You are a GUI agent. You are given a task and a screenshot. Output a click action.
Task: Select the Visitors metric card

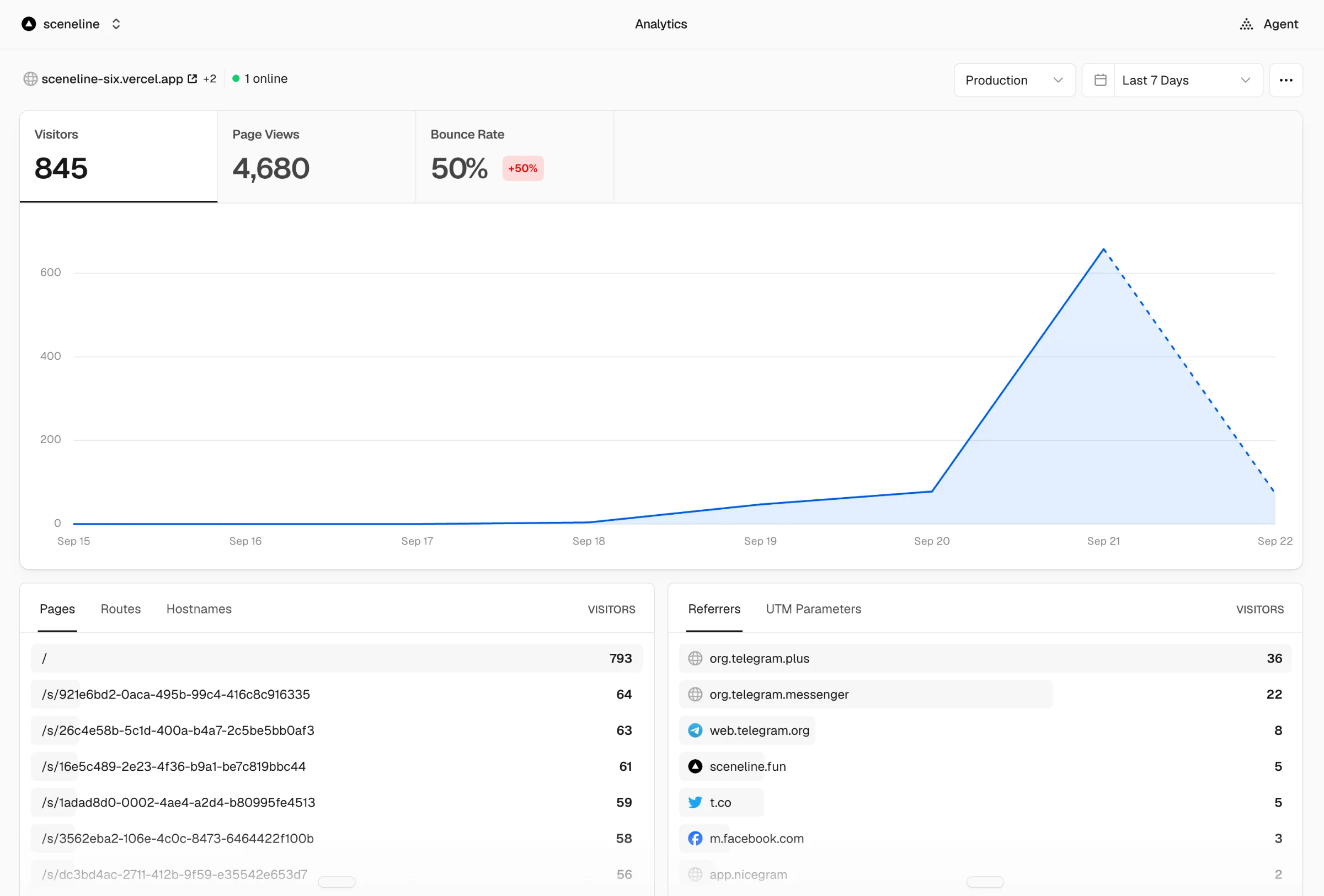(x=119, y=157)
